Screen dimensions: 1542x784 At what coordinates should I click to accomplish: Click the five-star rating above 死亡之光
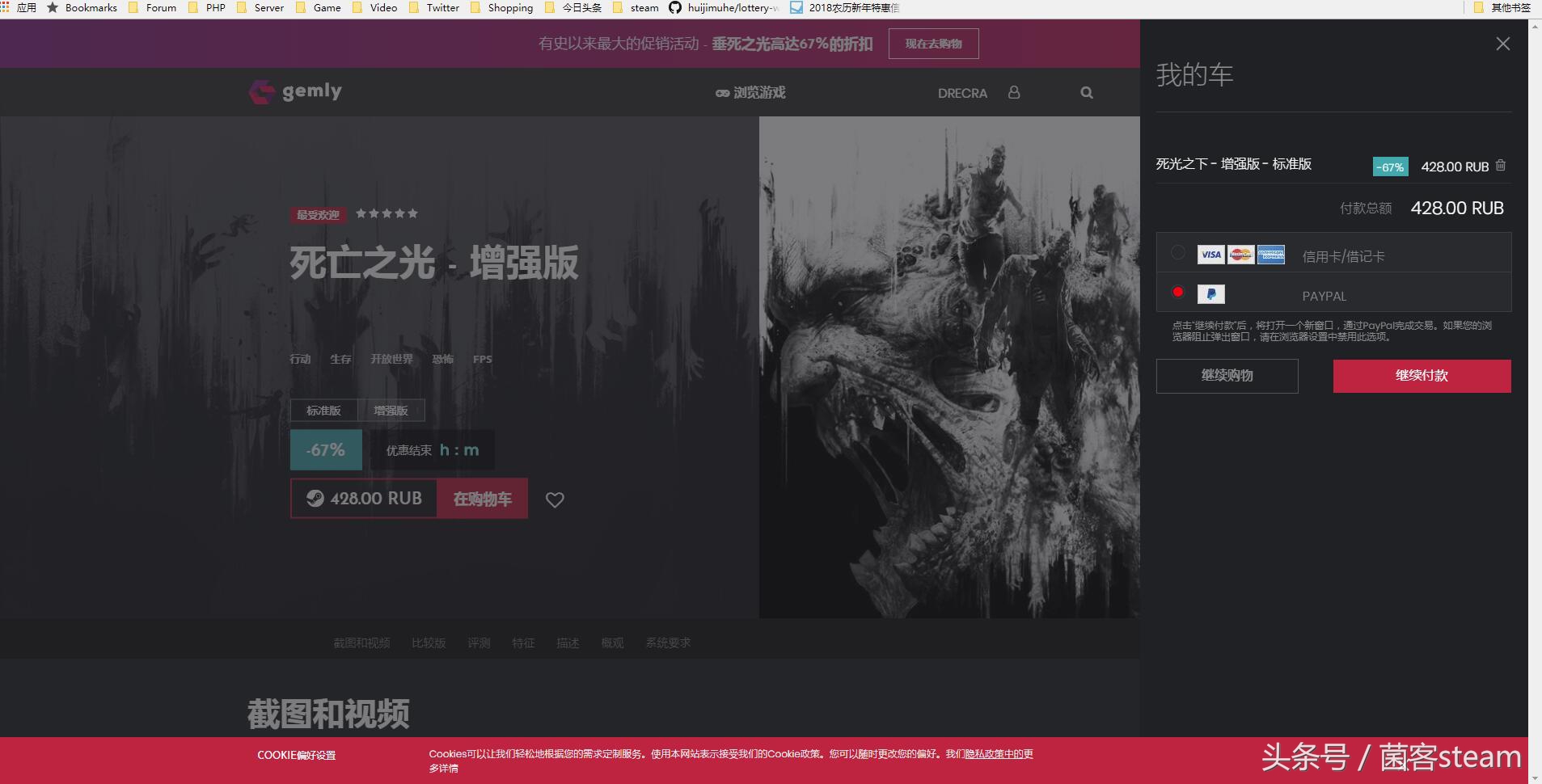click(x=387, y=213)
